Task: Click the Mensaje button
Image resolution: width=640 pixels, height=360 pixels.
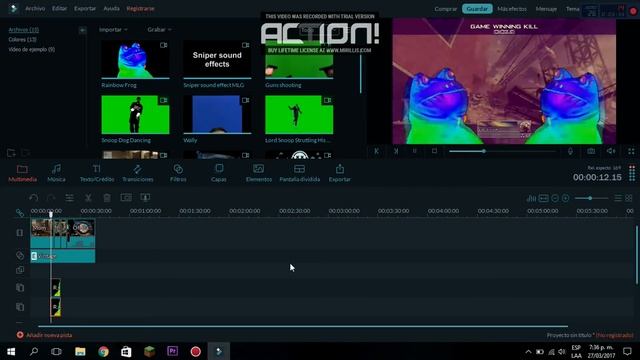Action: [546, 9]
